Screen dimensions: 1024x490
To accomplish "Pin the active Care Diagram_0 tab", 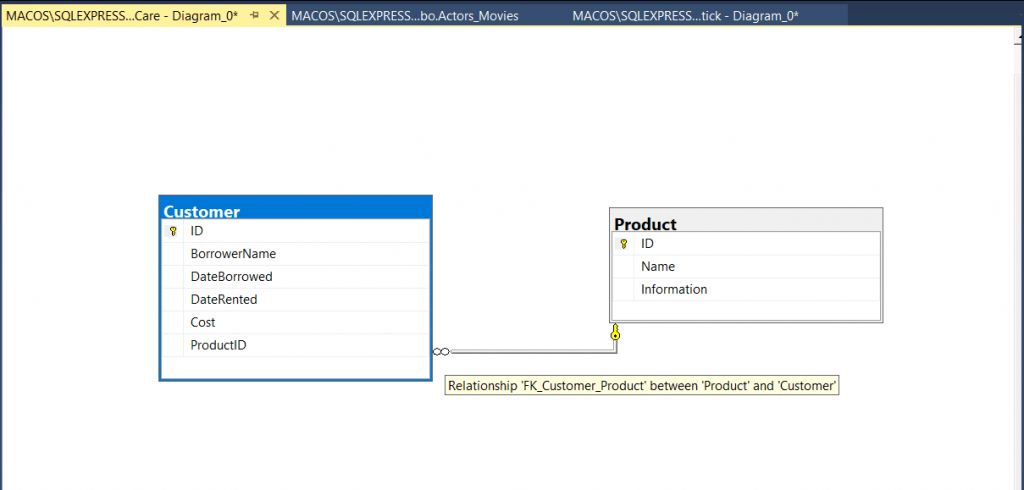I will pos(255,16).
